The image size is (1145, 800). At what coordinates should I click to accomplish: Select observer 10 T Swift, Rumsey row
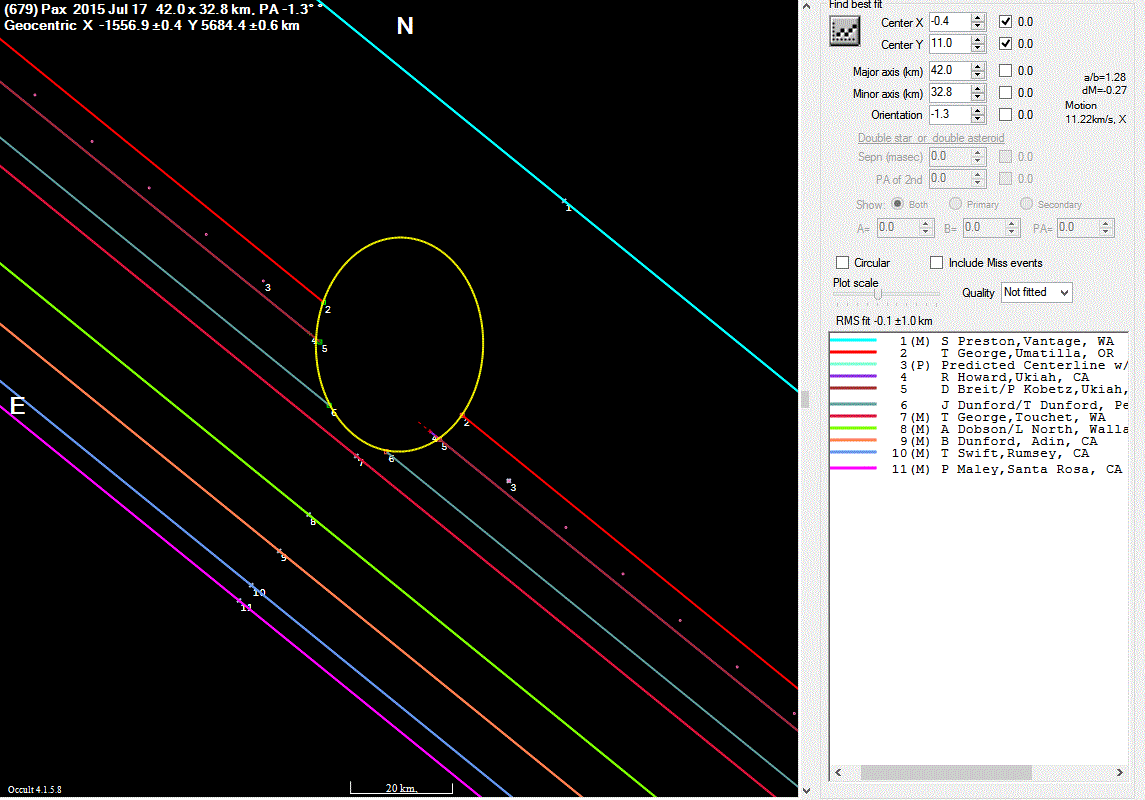click(979, 453)
